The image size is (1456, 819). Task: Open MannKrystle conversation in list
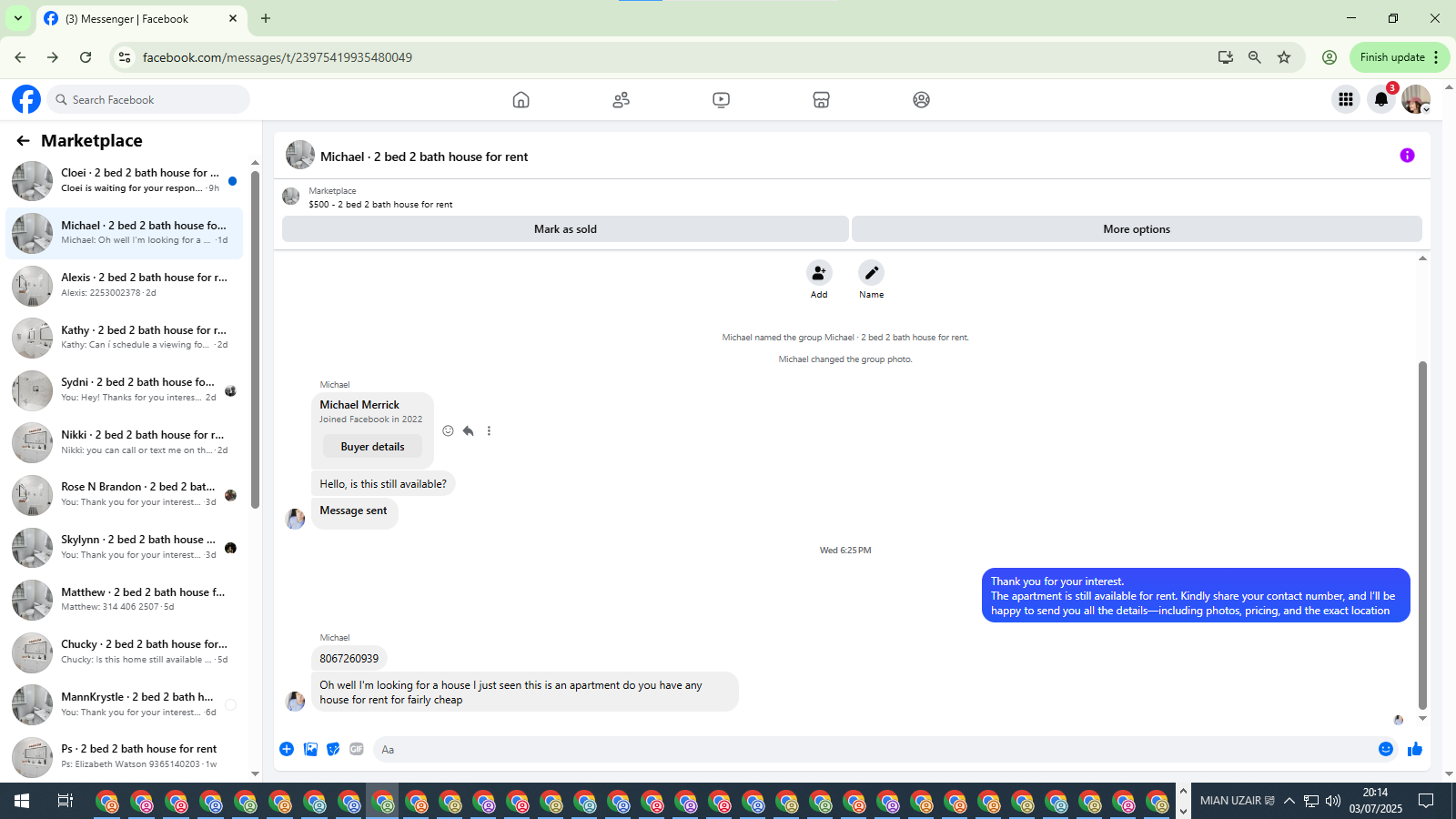click(124, 704)
